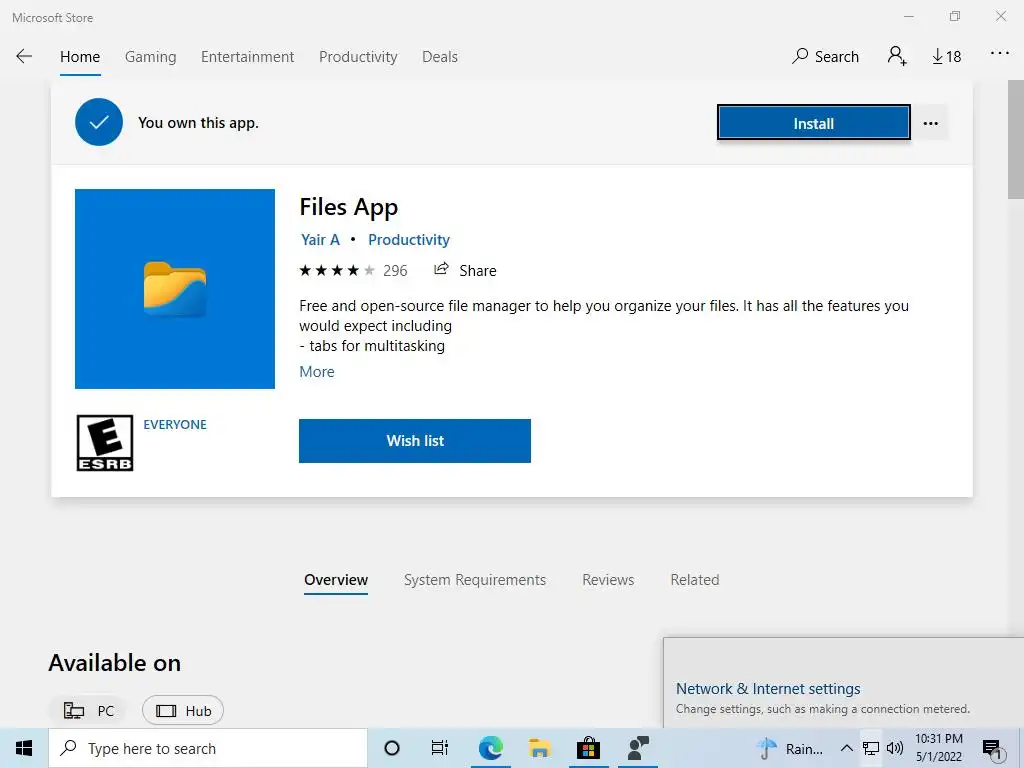
Task: Open the Search magnifier in Store
Action: coord(825,56)
